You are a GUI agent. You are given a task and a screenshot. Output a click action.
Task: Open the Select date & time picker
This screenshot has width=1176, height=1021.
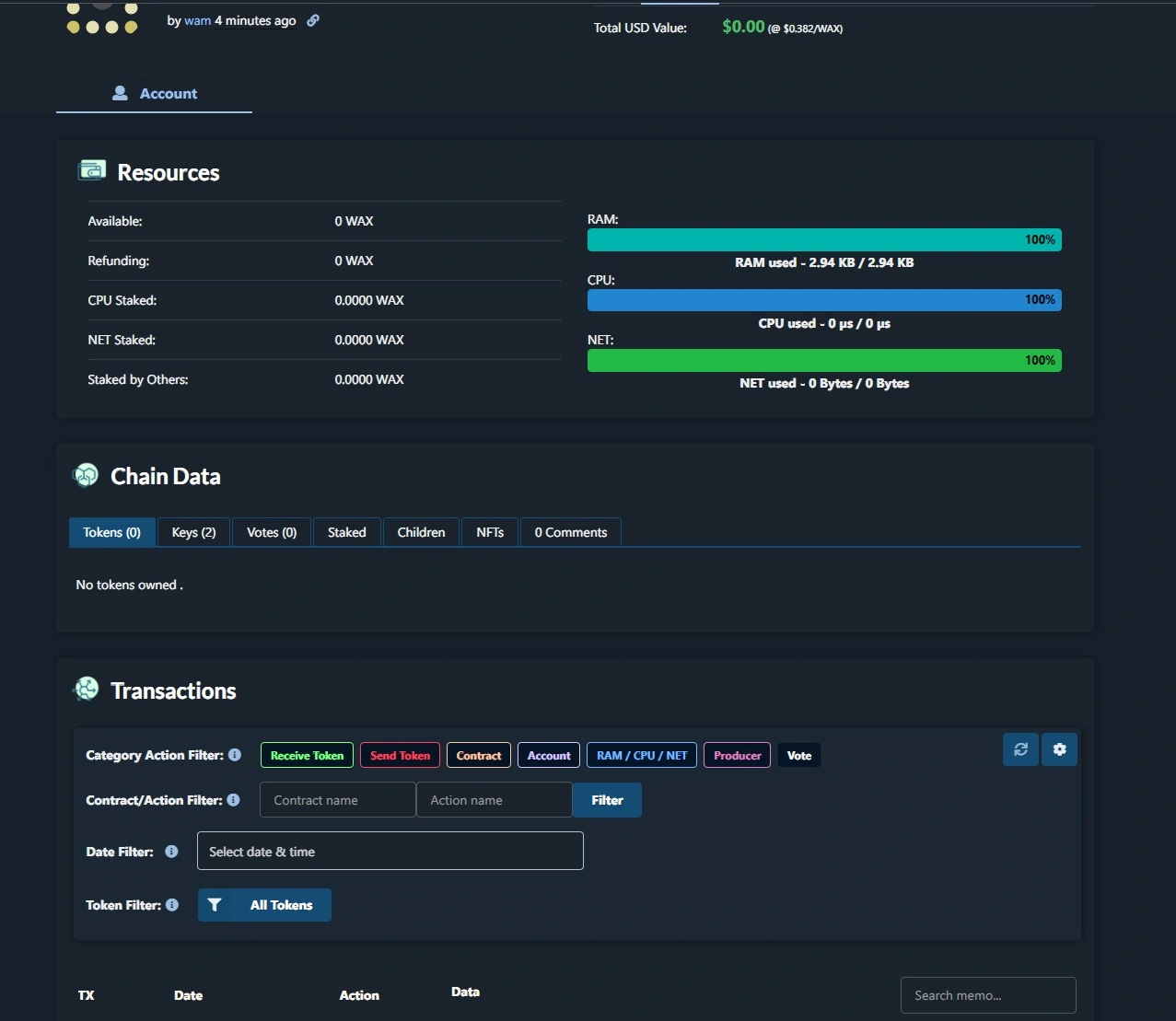point(390,851)
